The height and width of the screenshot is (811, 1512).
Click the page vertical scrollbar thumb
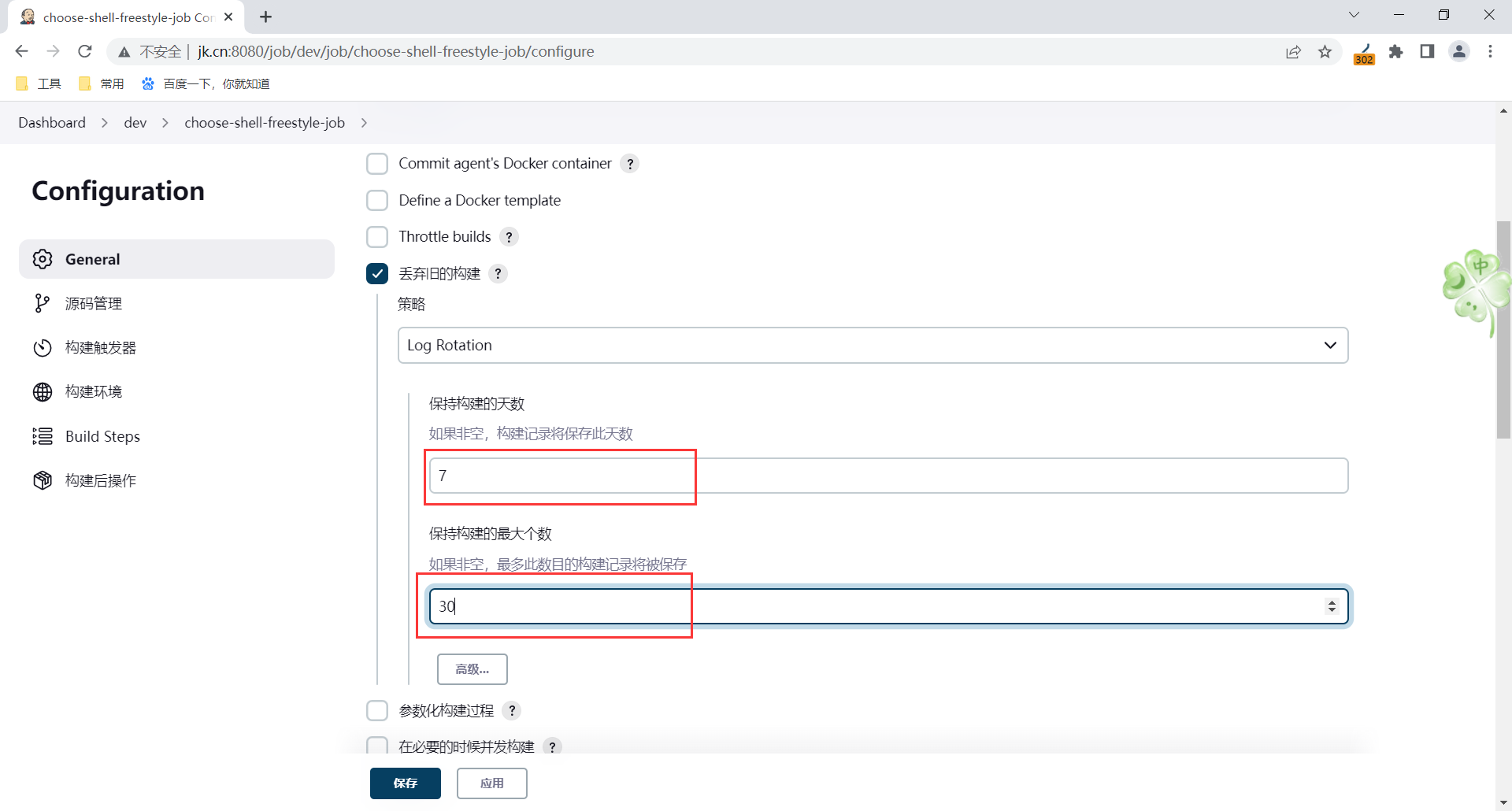click(x=1503, y=329)
